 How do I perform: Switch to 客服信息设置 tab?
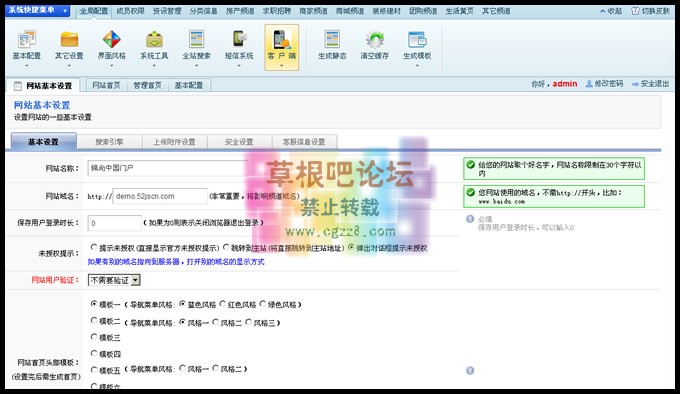tap(304, 142)
